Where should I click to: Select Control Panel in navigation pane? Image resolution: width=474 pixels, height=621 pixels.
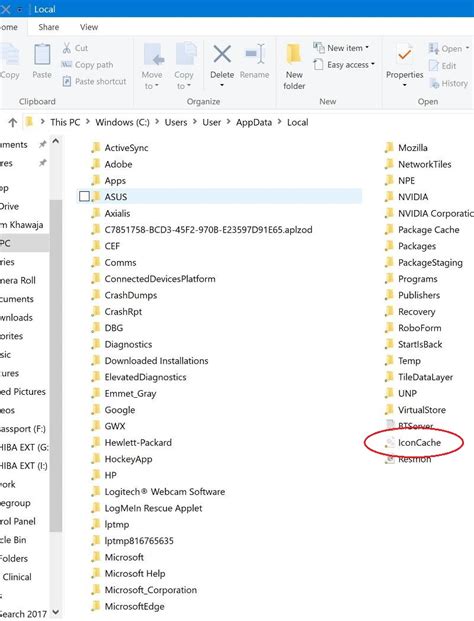tap(17, 521)
